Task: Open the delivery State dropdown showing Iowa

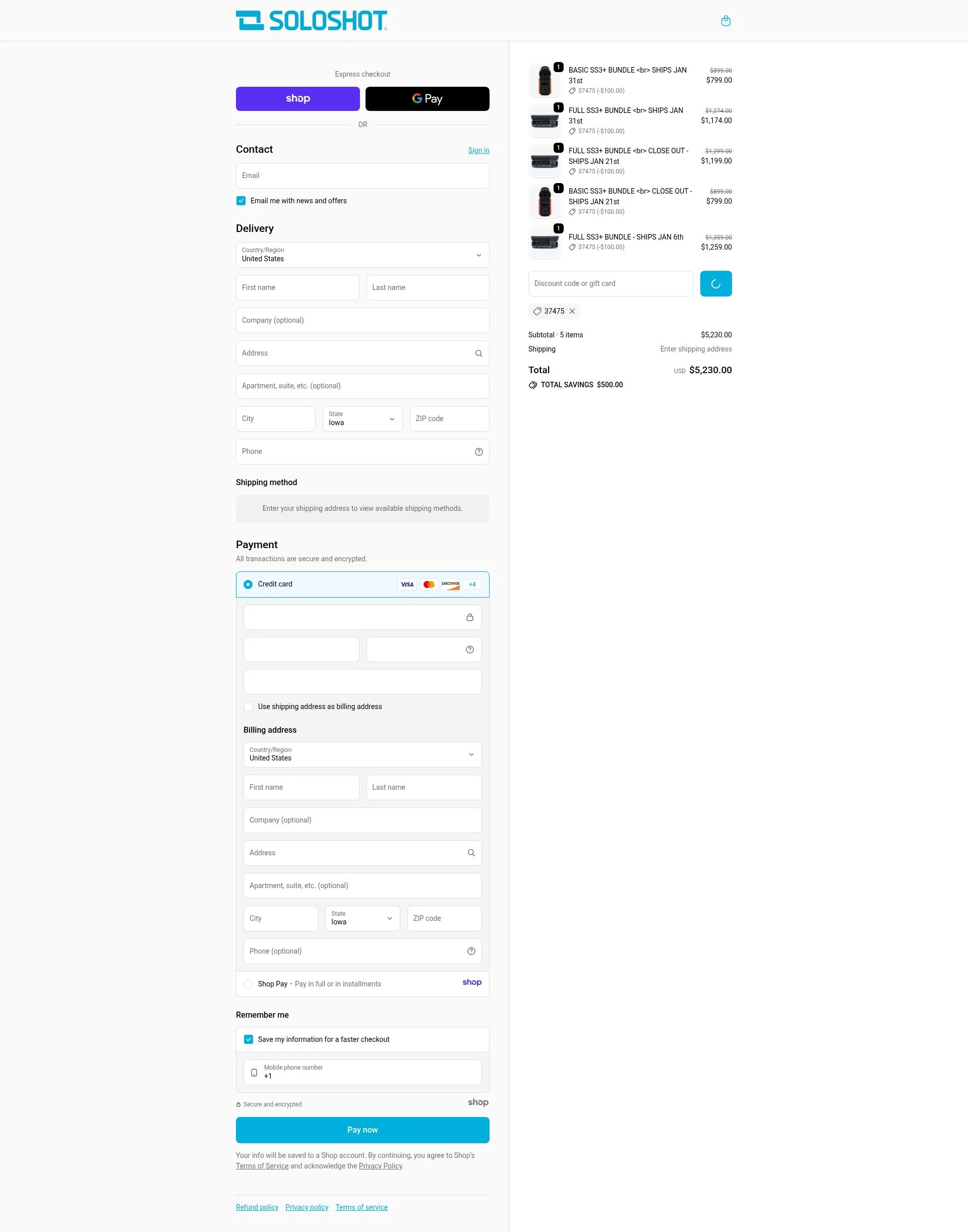Action: tap(361, 419)
